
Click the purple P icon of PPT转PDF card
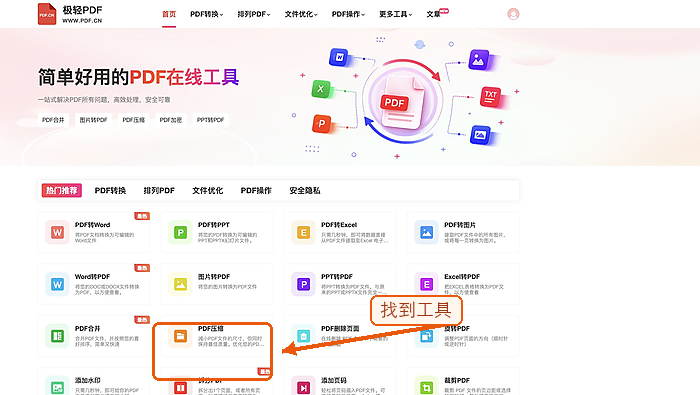point(304,284)
